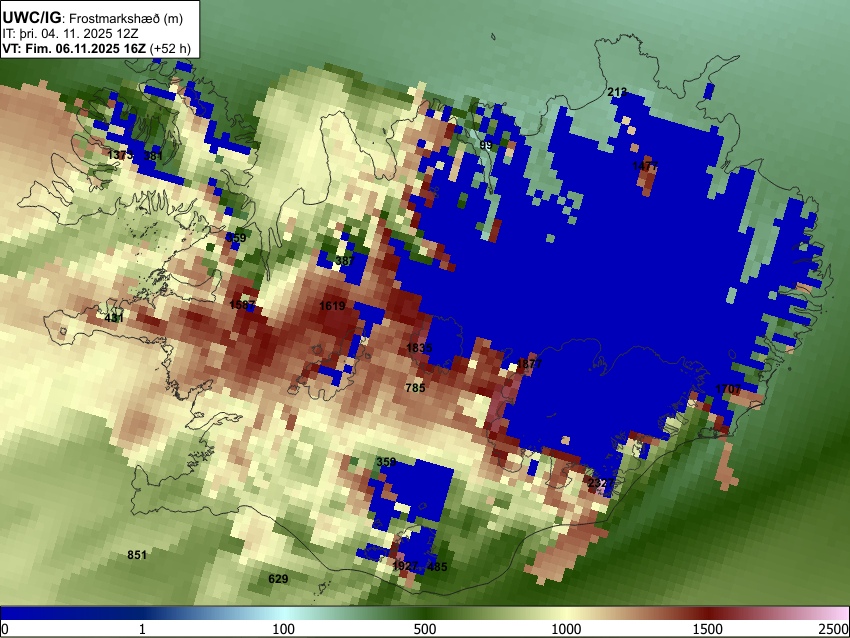This screenshot has width=850, height=638.
Task: Click the color scale label 1500
Action: point(708,629)
